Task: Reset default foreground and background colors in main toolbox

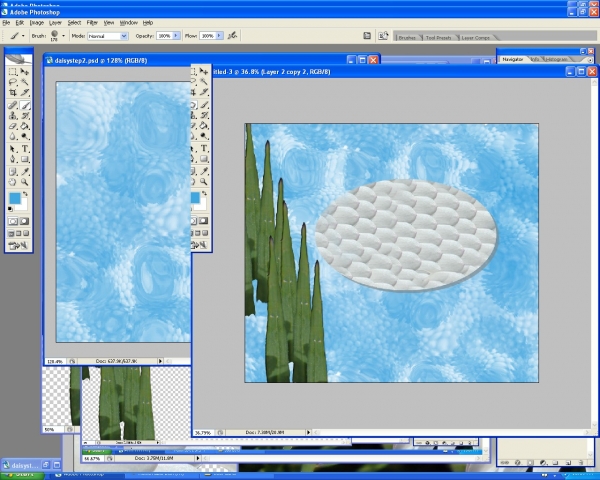Action: point(10,209)
